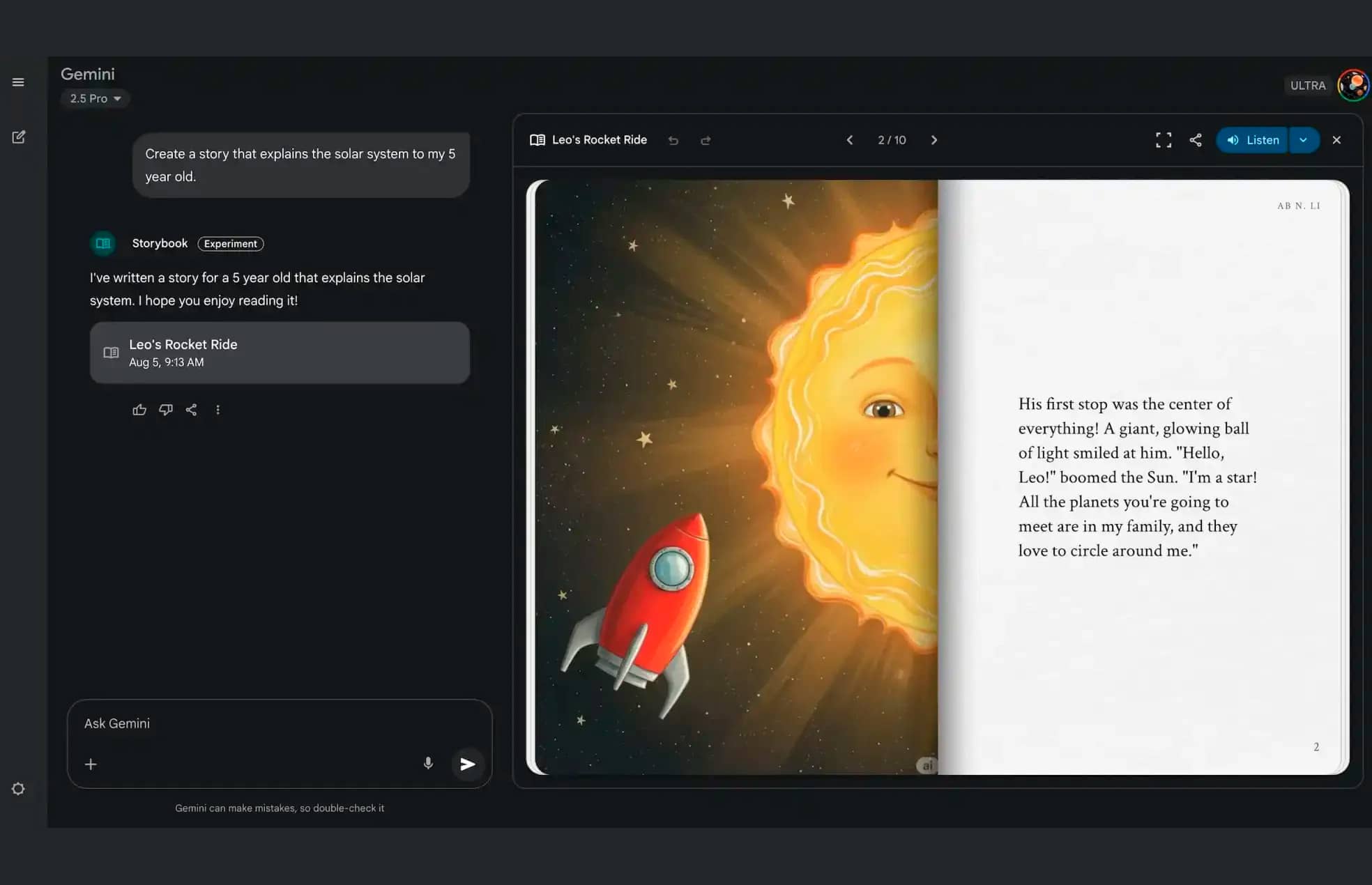Activate the microphone voice input
Image resolution: width=1372 pixels, height=885 pixels.
click(x=428, y=764)
